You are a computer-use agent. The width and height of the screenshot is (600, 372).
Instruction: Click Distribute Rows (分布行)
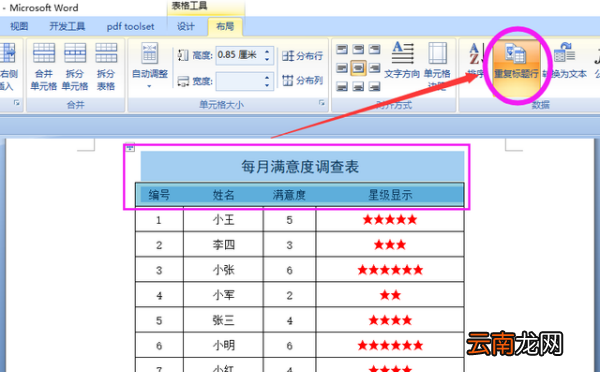click(x=302, y=56)
